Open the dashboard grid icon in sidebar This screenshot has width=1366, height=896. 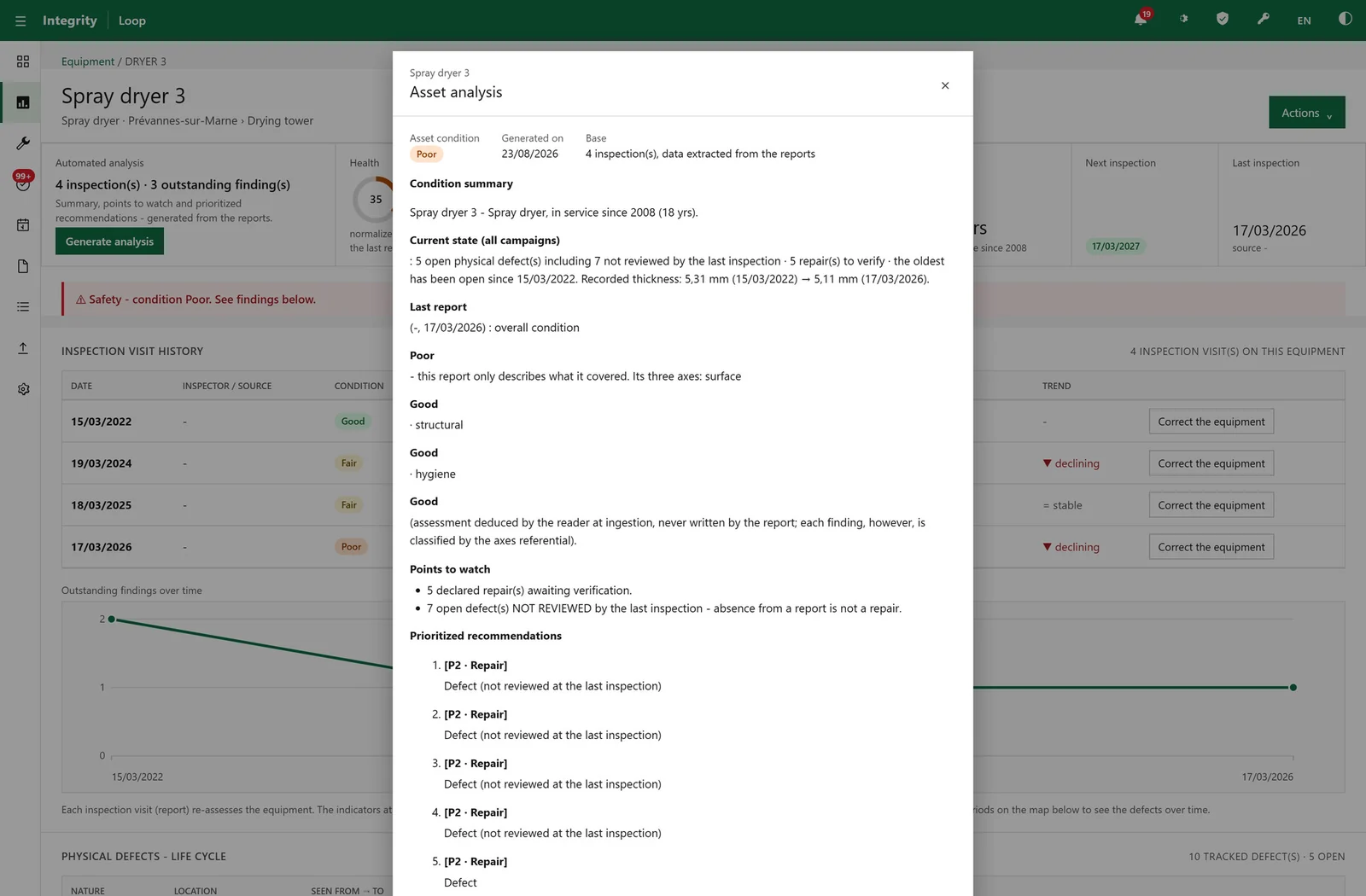coord(23,61)
